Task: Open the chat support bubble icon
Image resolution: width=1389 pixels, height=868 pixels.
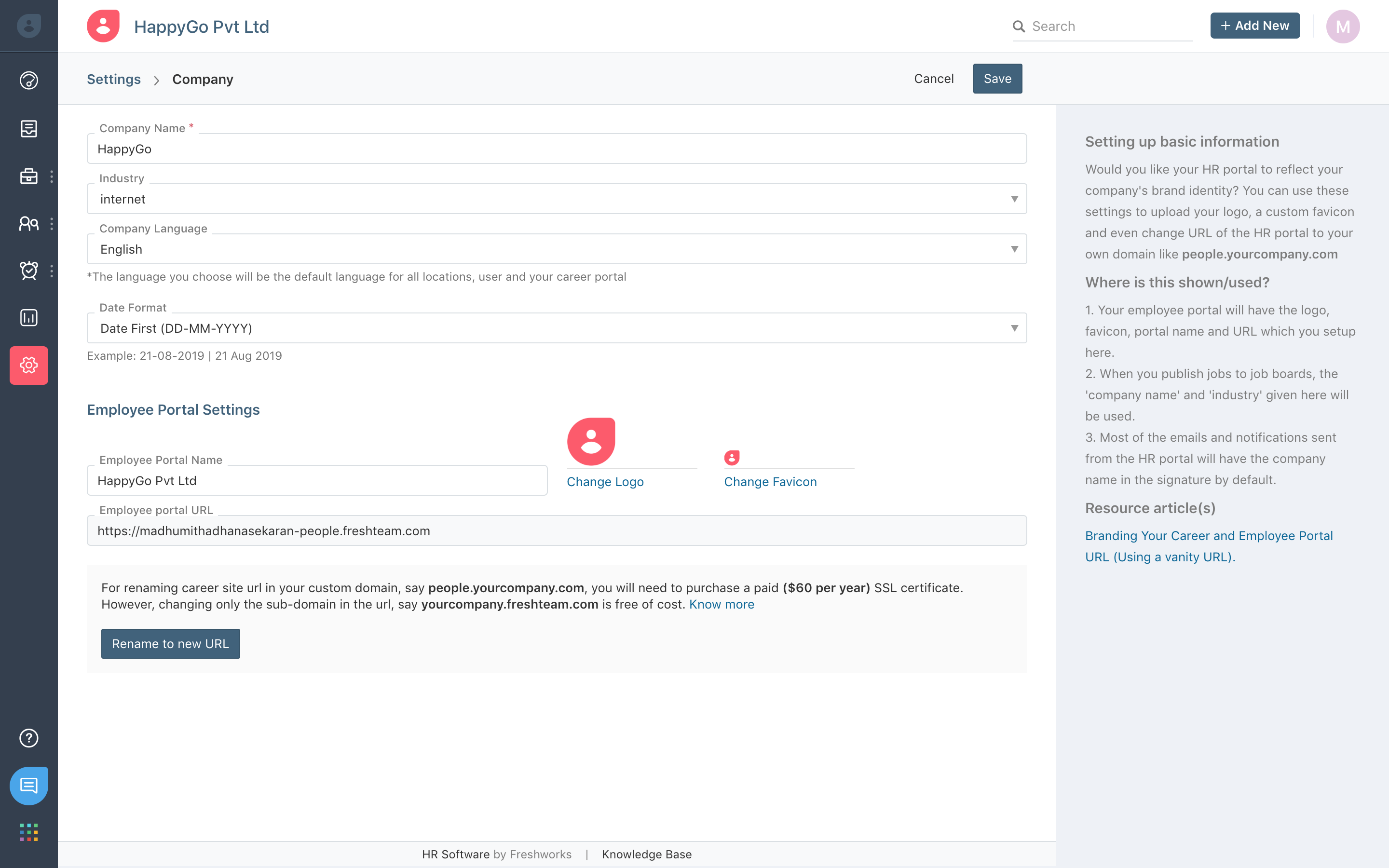Action: coord(29,786)
